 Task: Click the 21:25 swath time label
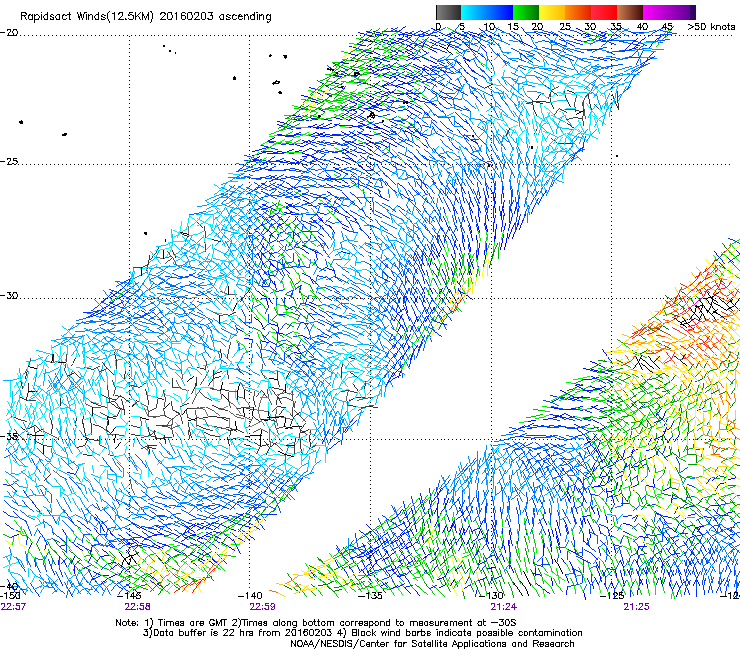pyautogui.click(x=636, y=606)
